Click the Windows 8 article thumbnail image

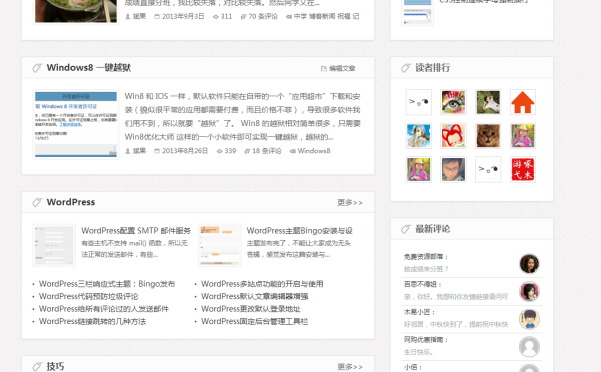tap(76, 124)
